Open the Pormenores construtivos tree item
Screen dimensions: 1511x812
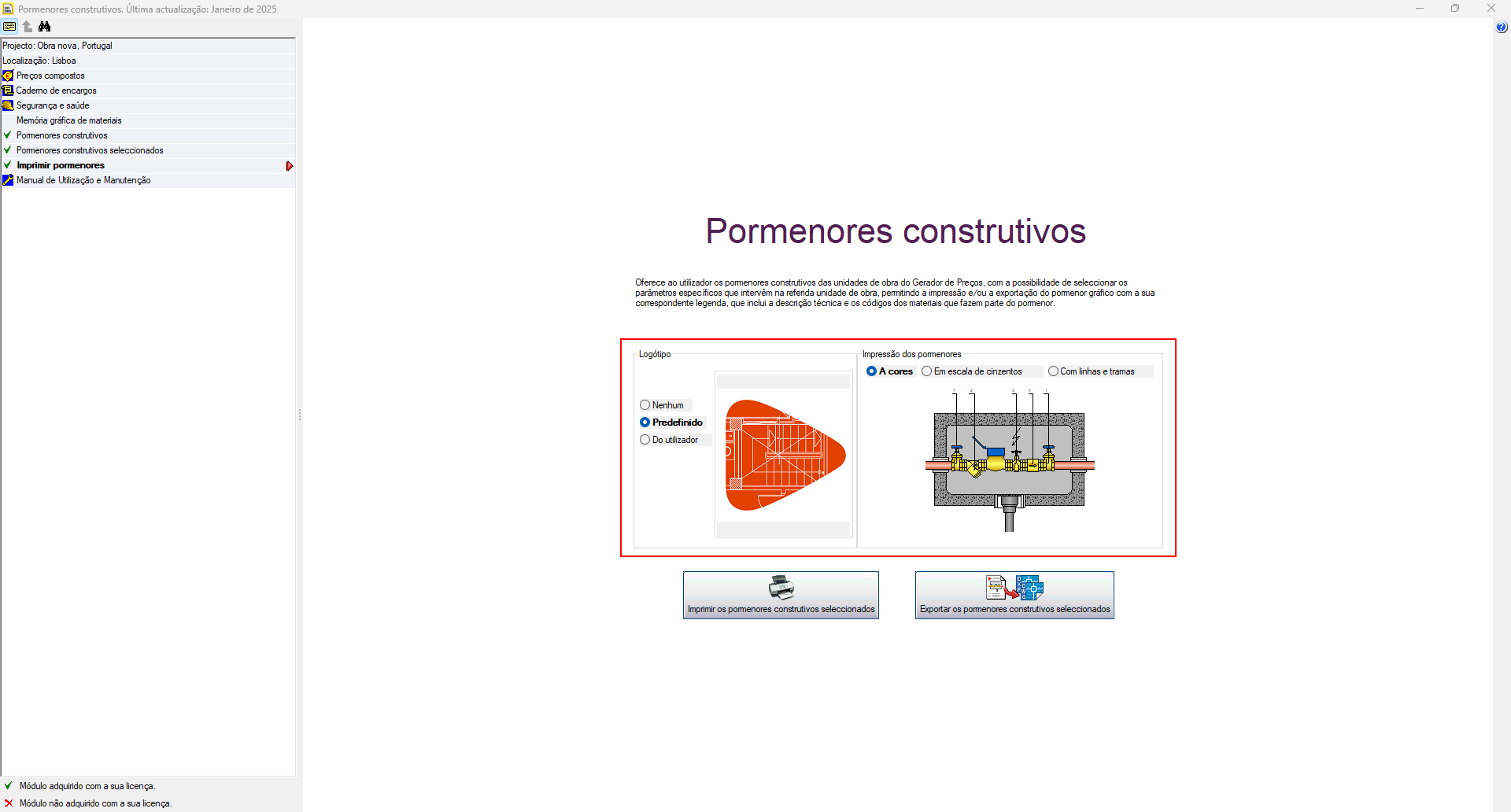pyautogui.click(x=148, y=135)
